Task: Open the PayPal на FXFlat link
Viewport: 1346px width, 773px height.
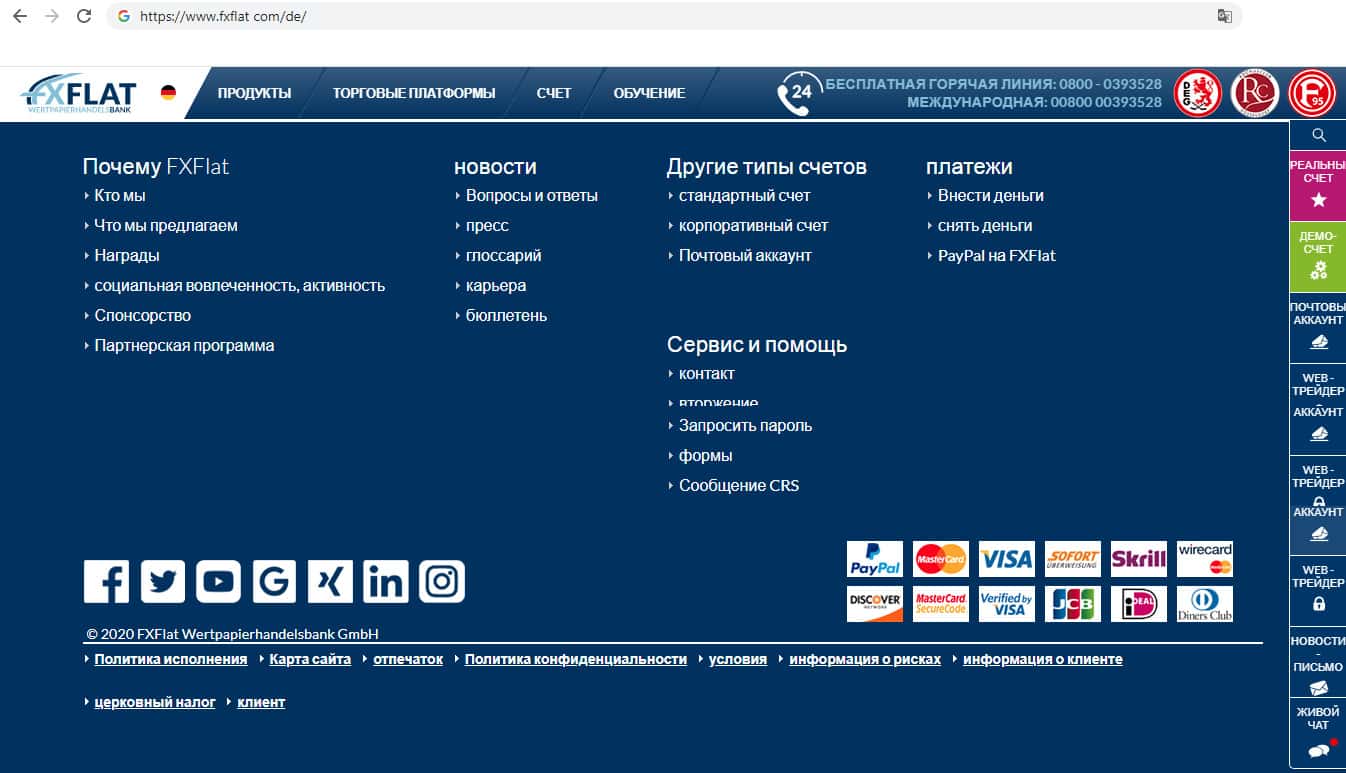Action: coord(997,256)
